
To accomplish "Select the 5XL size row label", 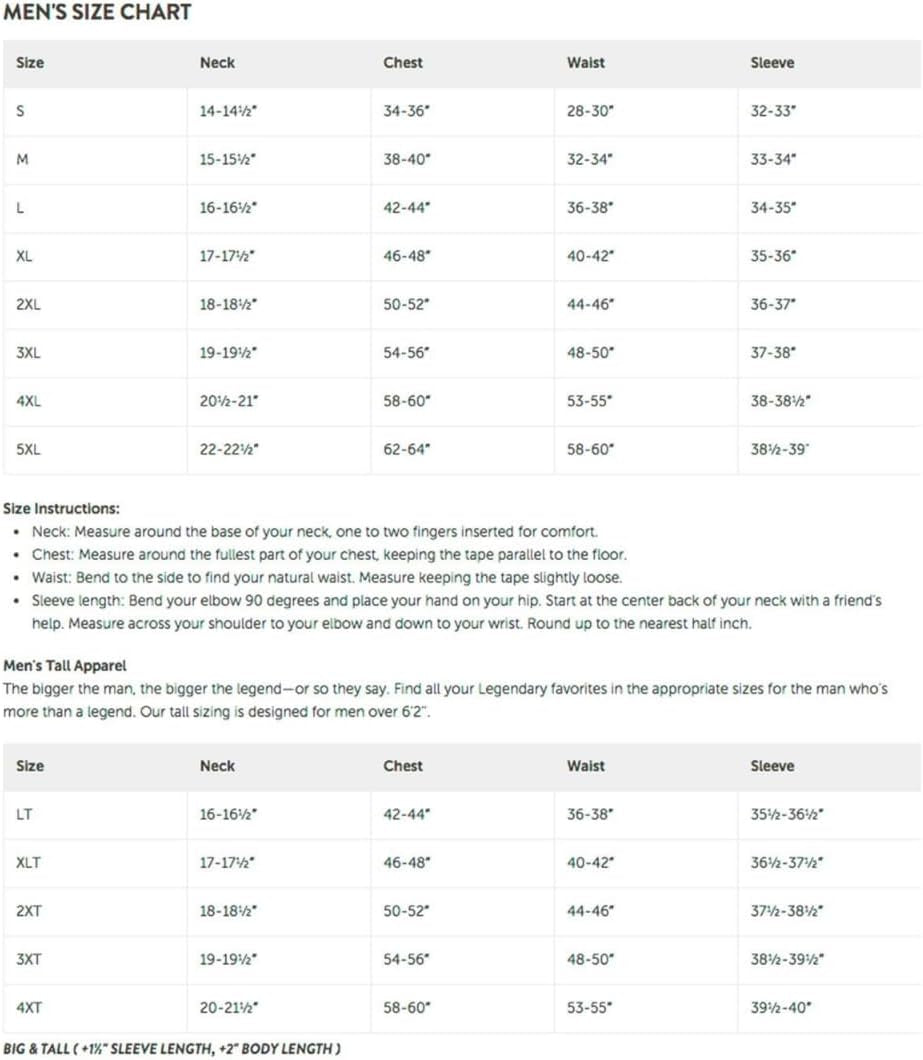I will (x=29, y=450).
